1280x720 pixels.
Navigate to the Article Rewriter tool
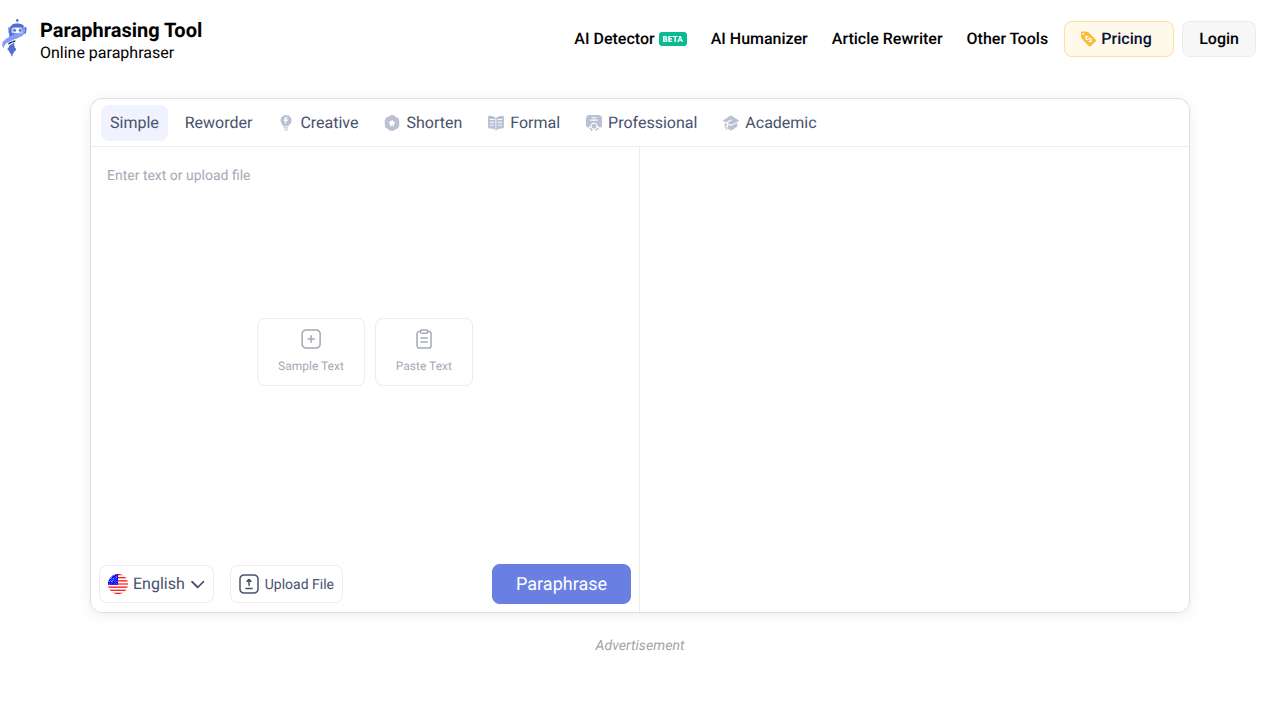(x=886, y=39)
